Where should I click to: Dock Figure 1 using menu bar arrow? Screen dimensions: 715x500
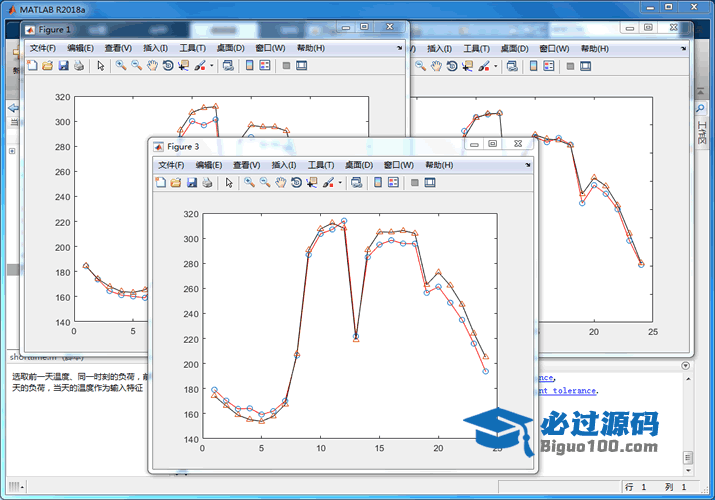(399, 48)
